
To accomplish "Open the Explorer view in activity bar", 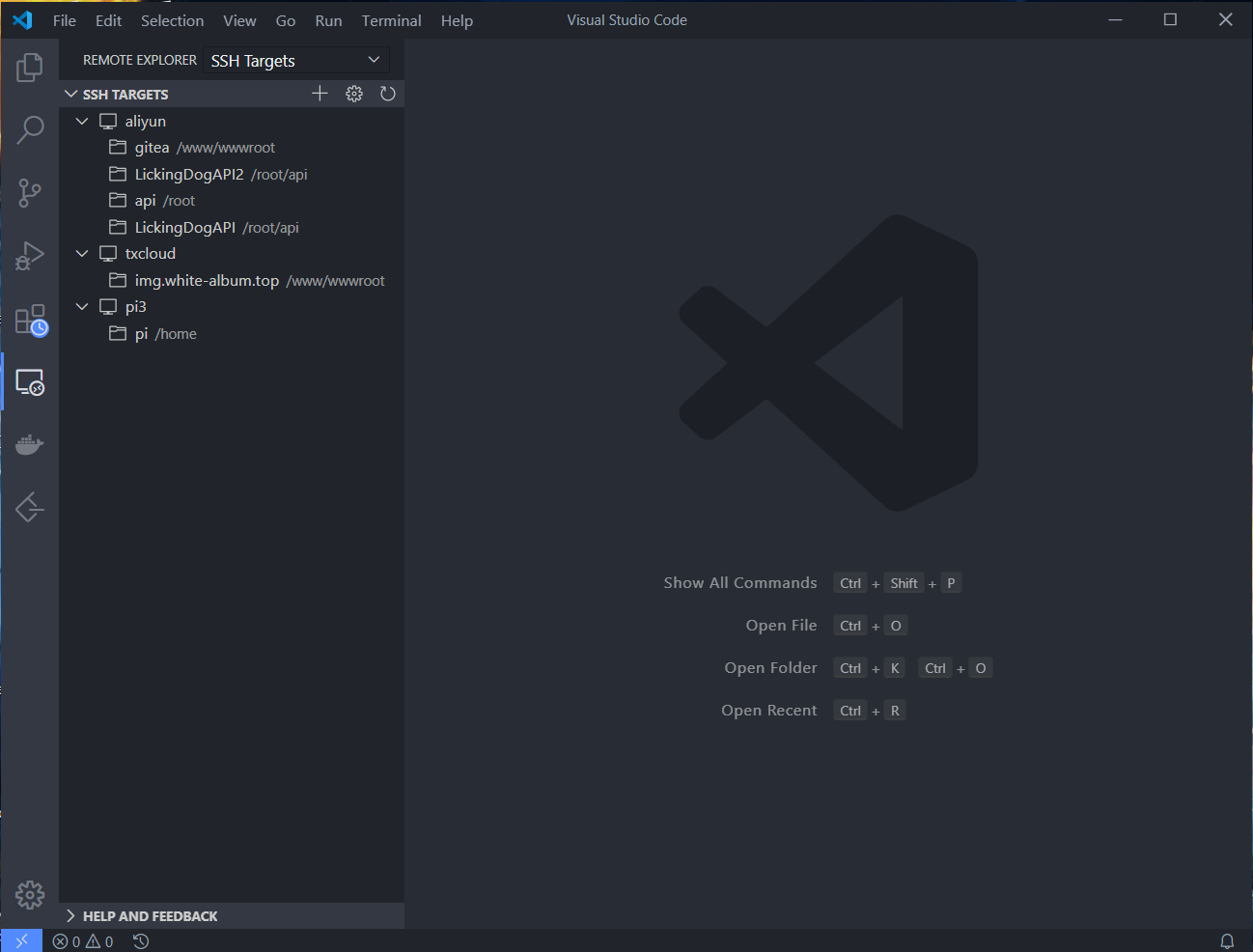I will pos(30,68).
